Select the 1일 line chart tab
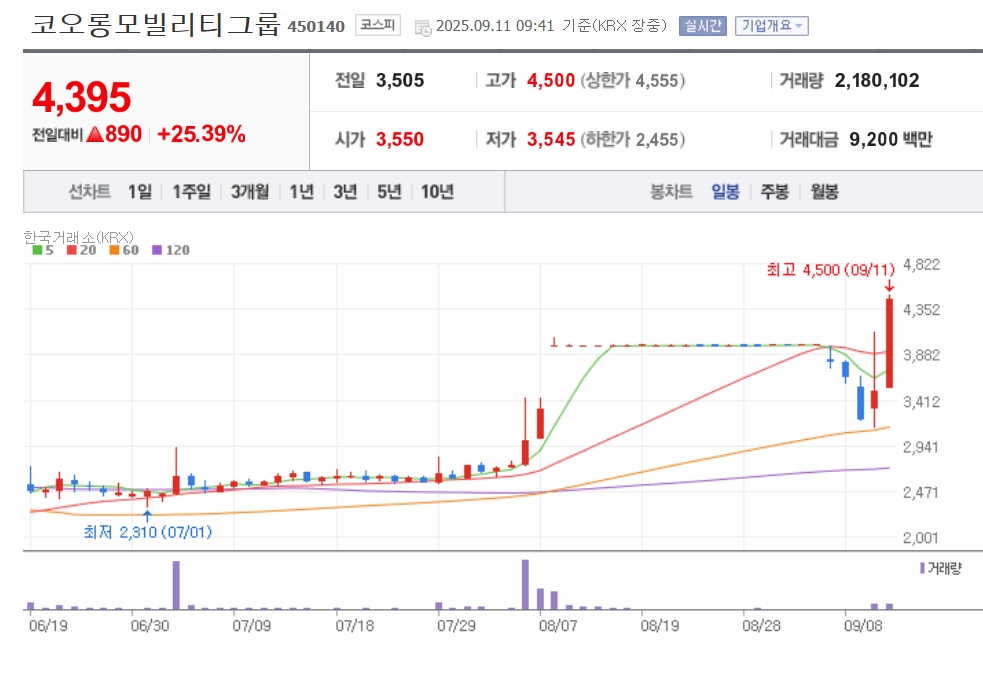 coord(140,192)
